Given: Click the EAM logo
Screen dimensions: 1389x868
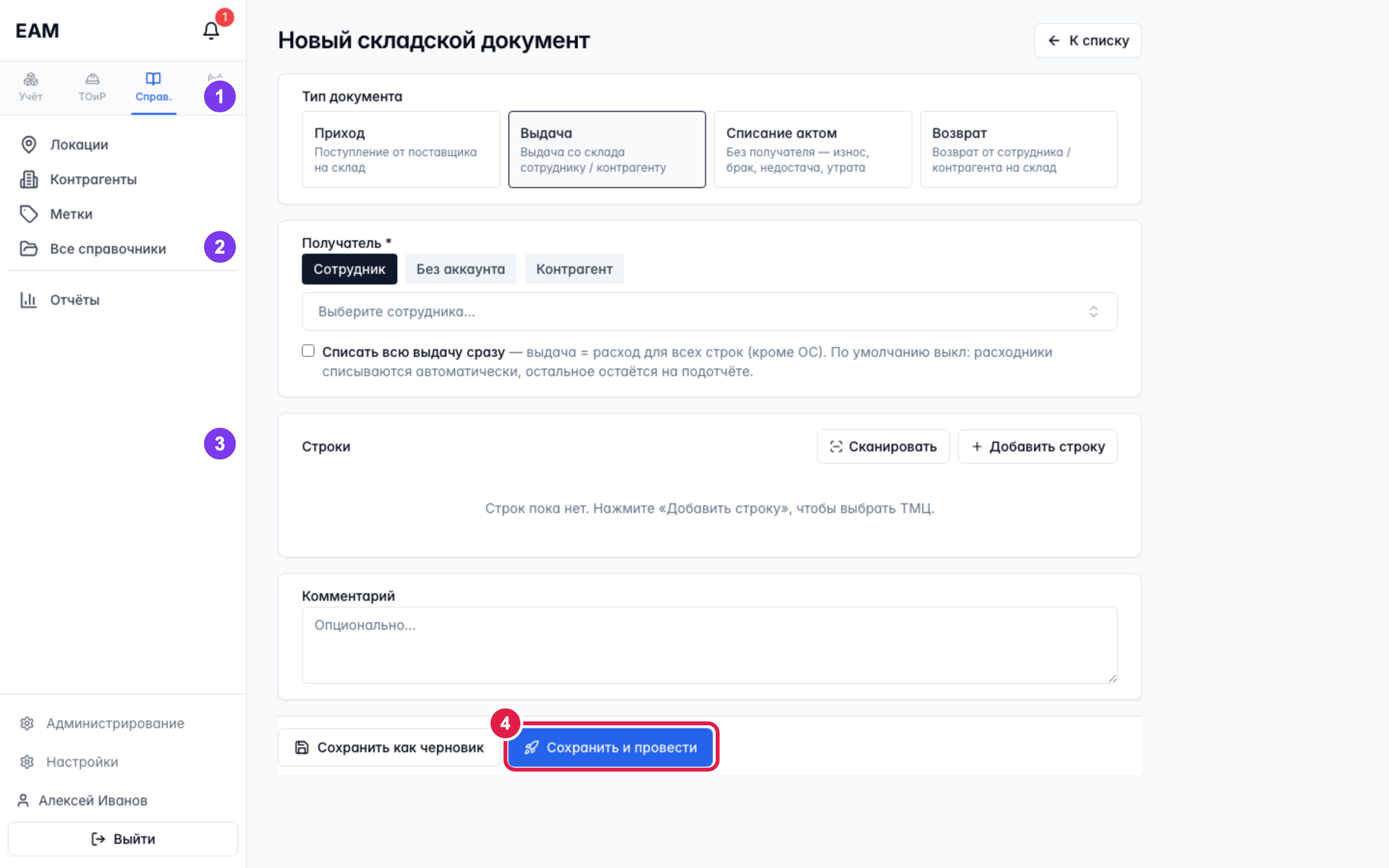Looking at the screenshot, I should 37,30.
